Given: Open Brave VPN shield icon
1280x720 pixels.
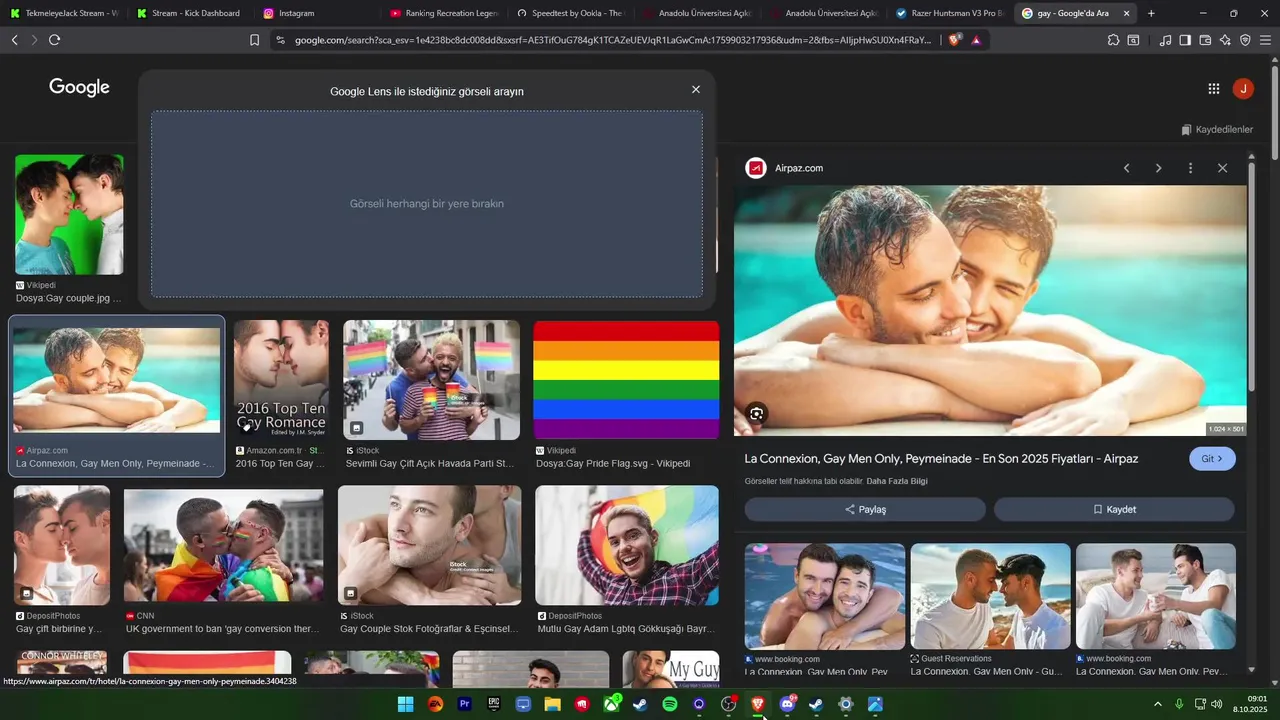Looking at the screenshot, I should pyautogui.click(x=1245, y=40).
